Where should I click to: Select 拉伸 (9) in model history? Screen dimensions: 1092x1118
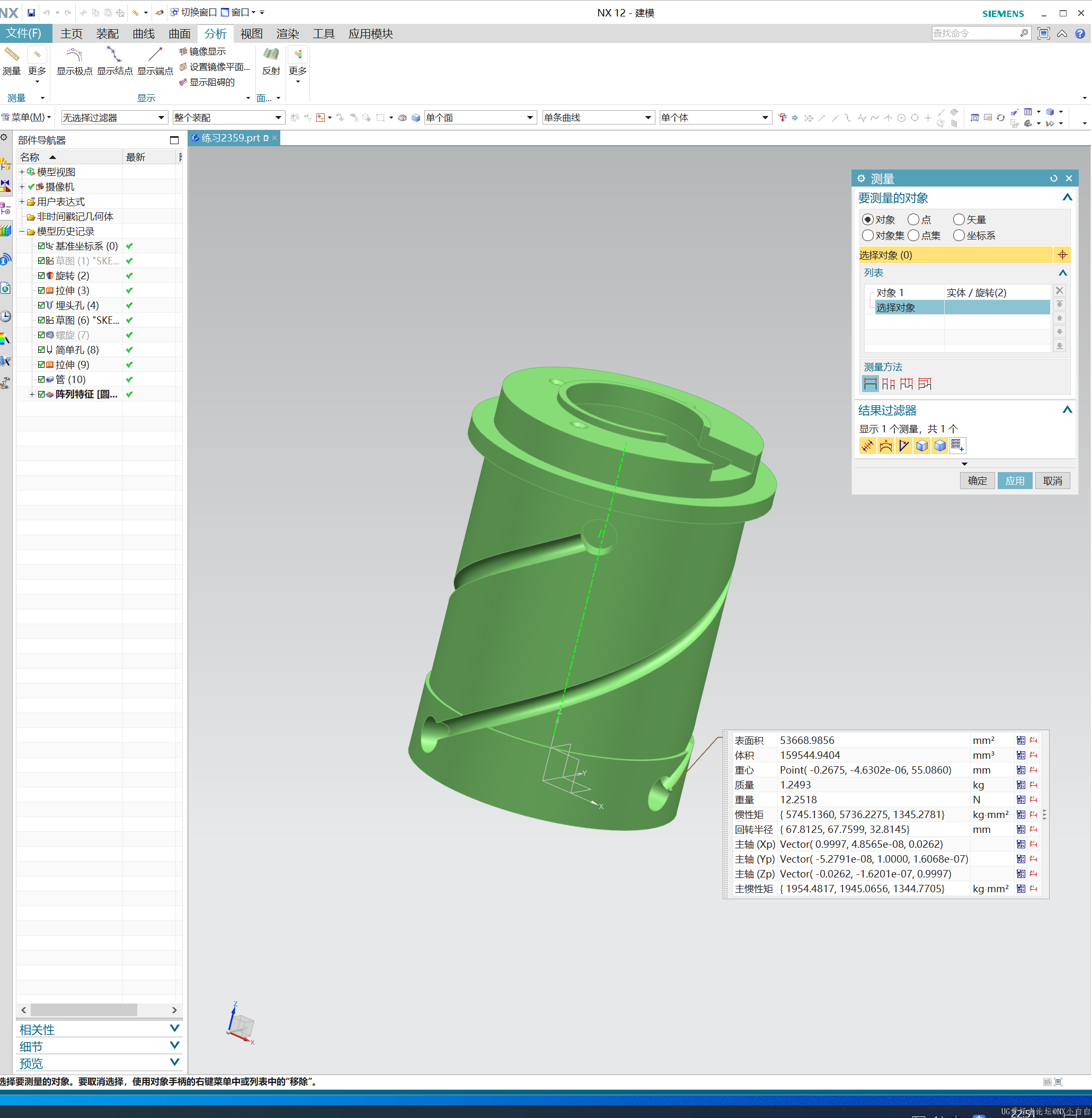(x=72, y=365)
